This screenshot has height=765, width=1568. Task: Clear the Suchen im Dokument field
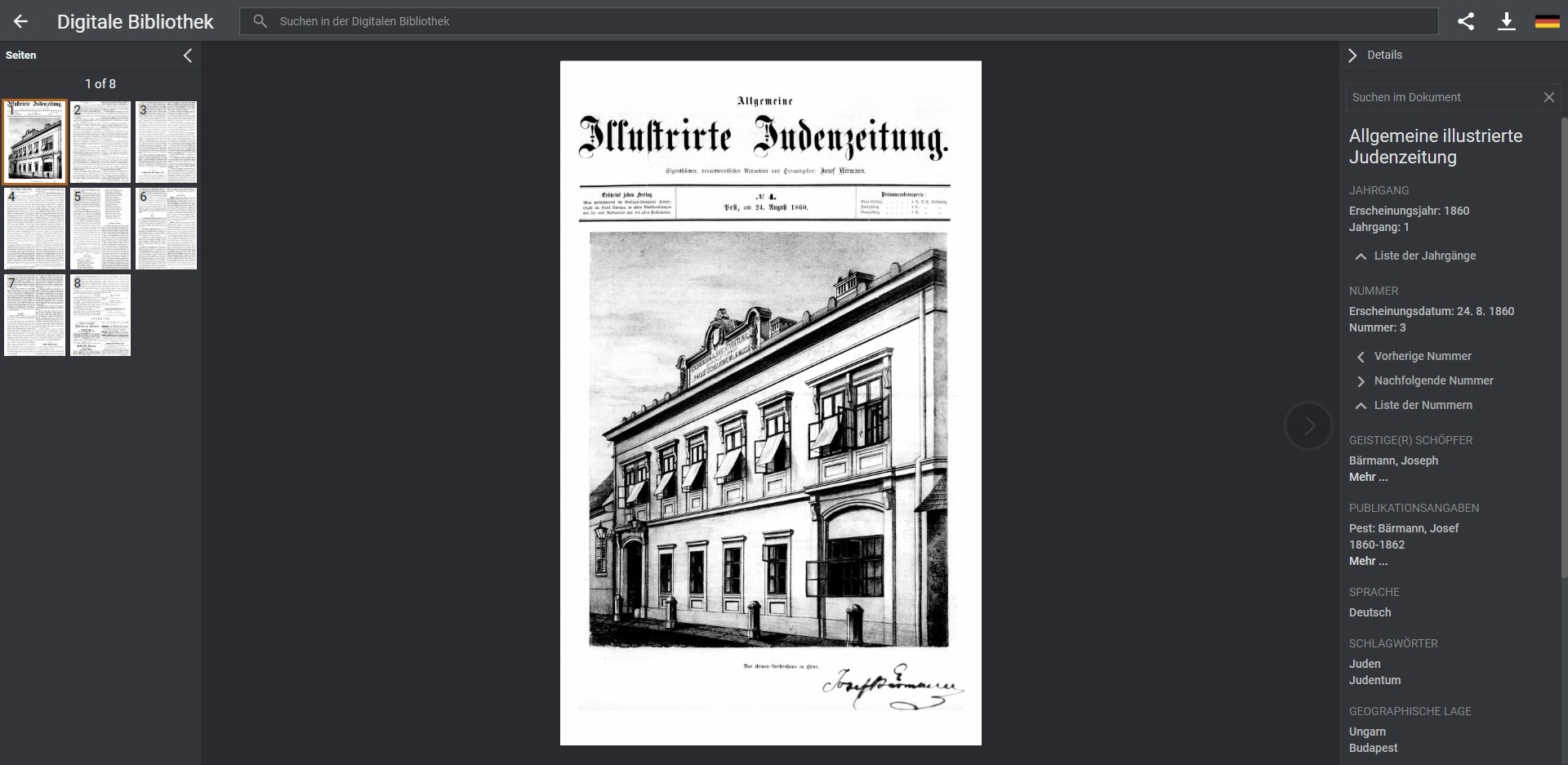tap(1548, 97)
